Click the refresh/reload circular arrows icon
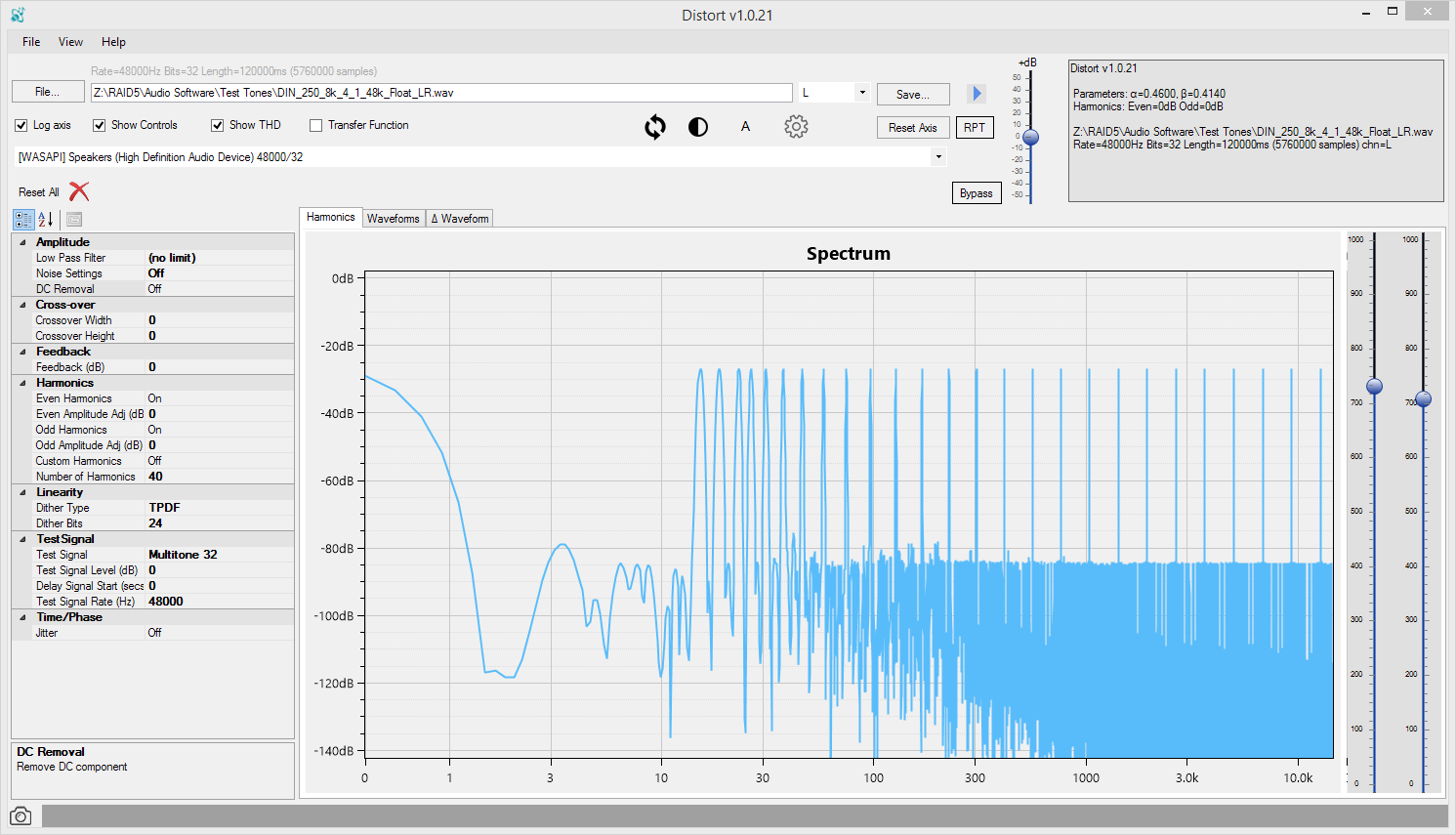The height and width of the screenshot is (835, 1456). click(x=655, y=127)
